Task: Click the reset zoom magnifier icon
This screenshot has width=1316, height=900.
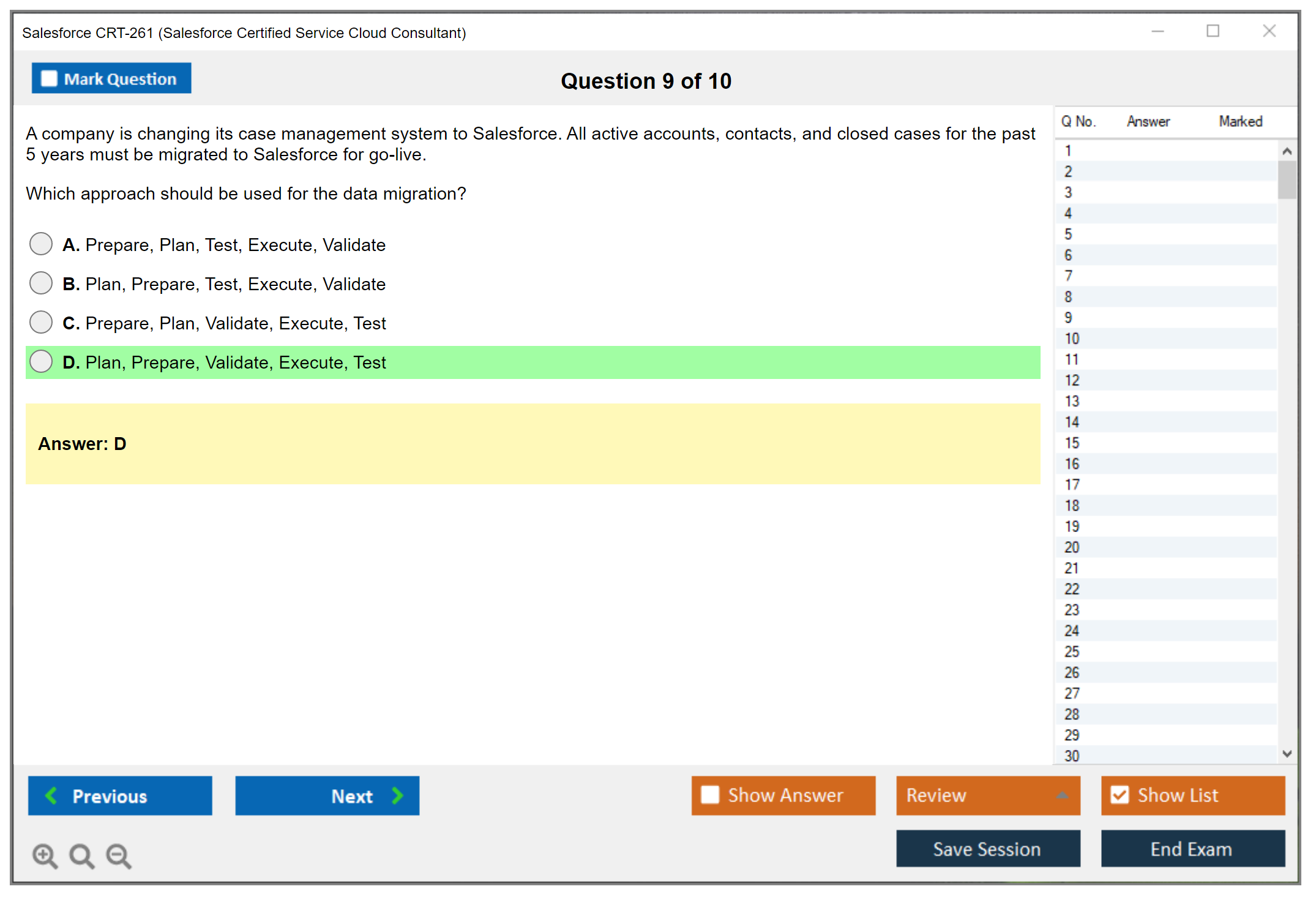Action: click(81, 855)
